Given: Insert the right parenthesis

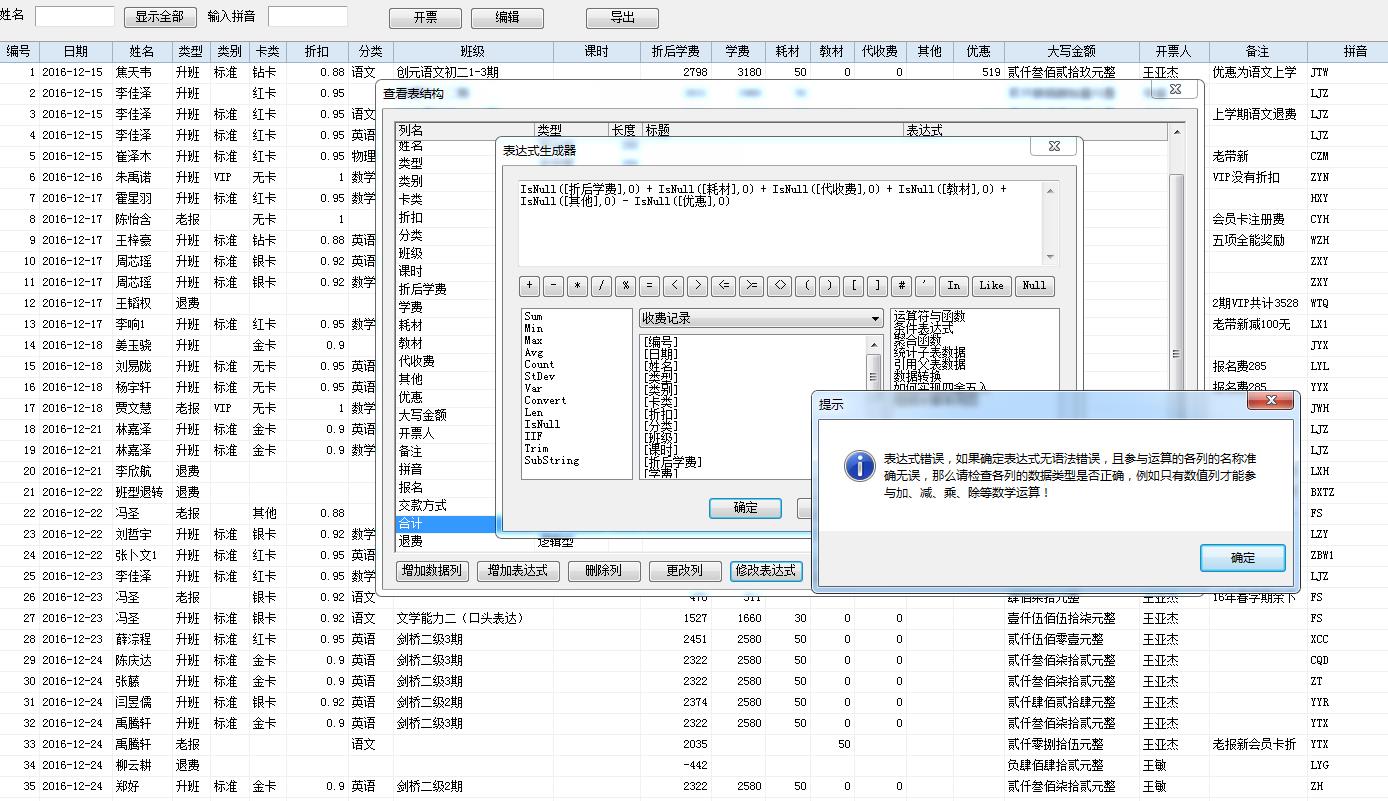Looking at the screenshot, I should coord(830,286).
